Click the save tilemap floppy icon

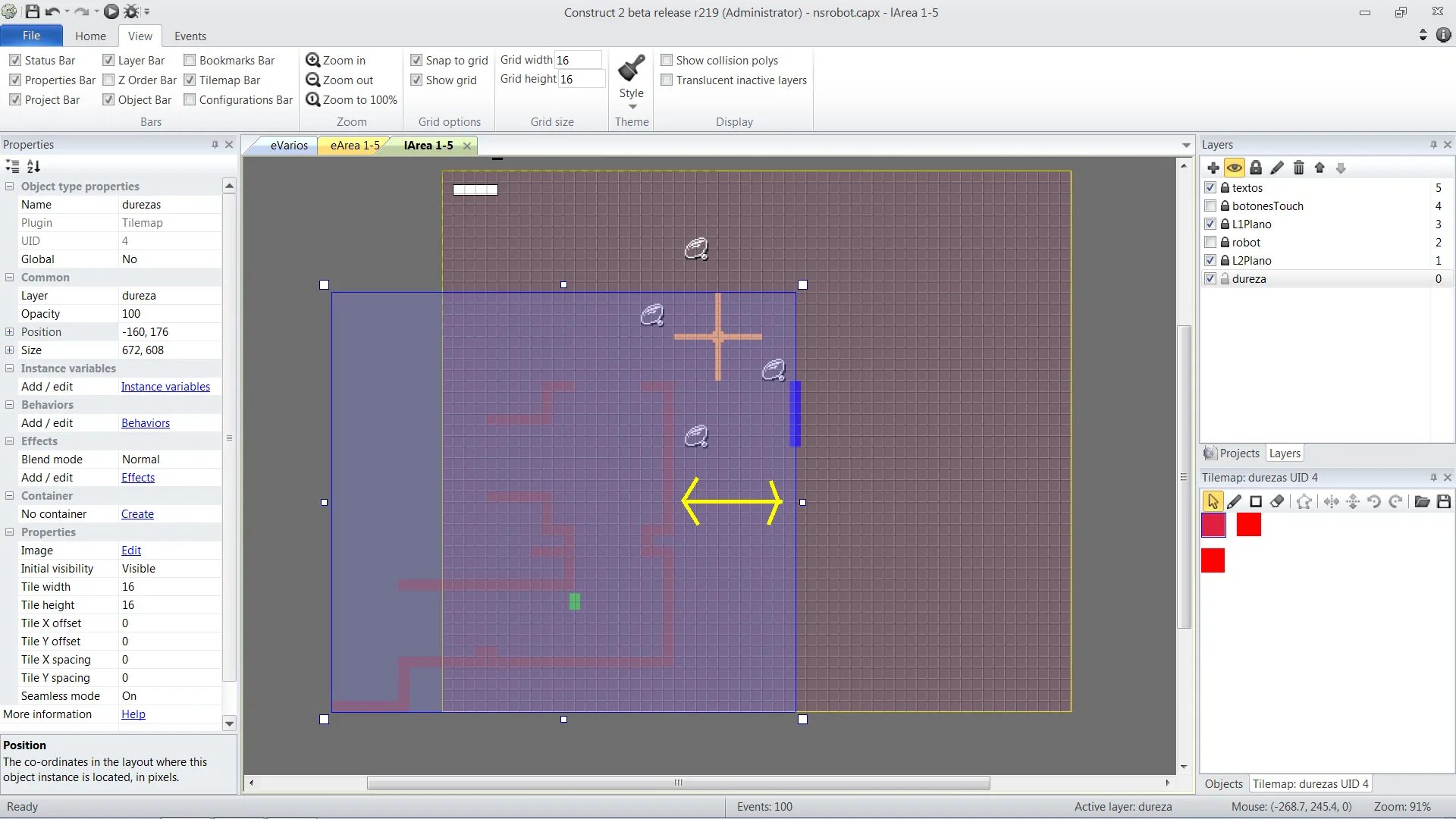(1444, 501)
